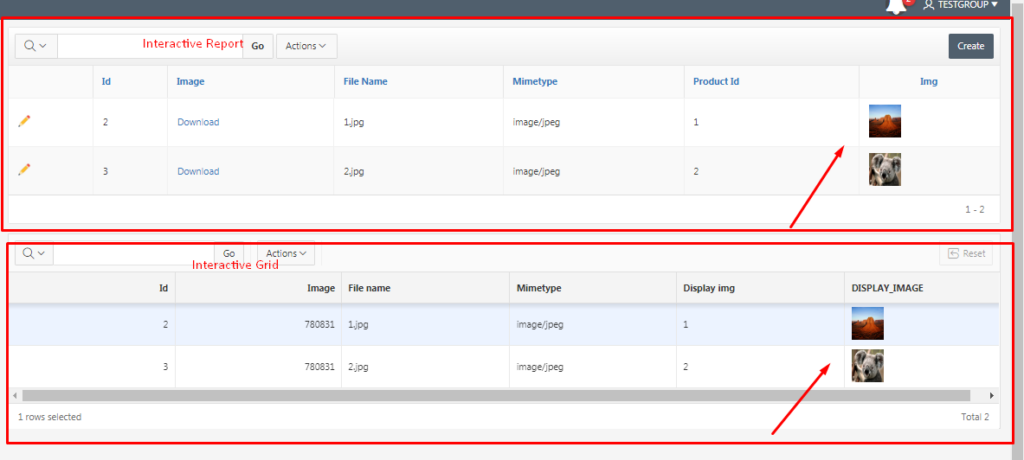Click the notification bell icon

tap(897, 6)
